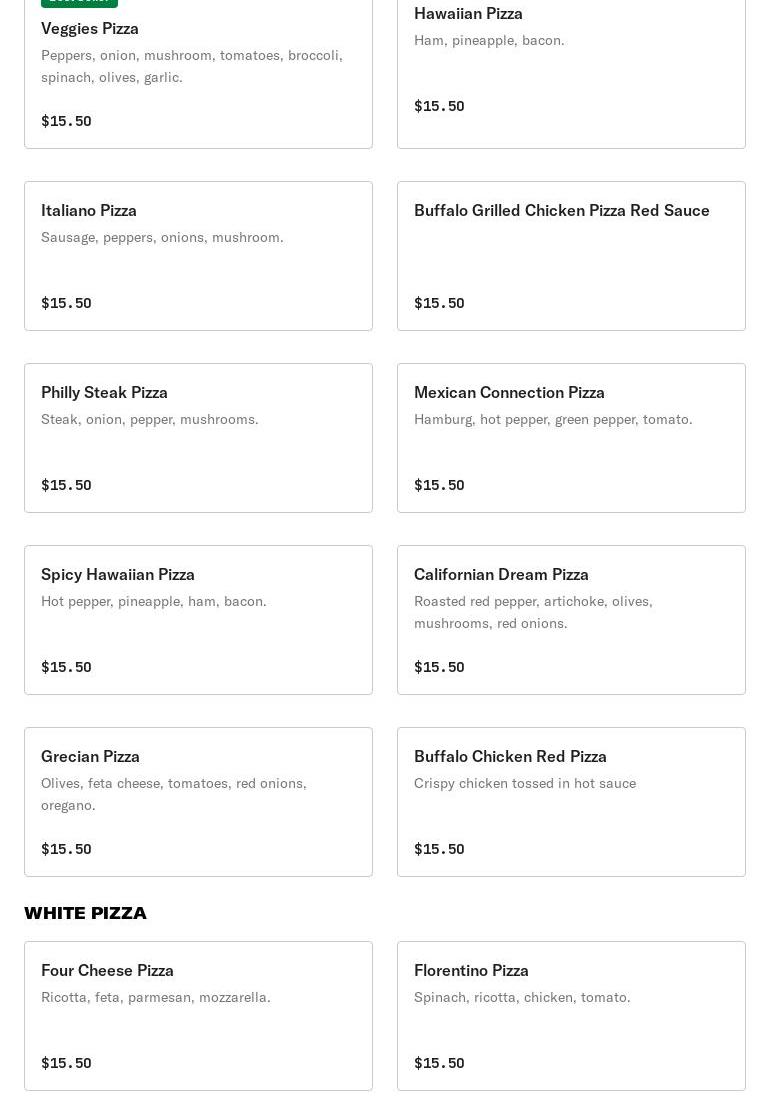Choose Buffalo Grilled Chicken Pizza Red Sauce

pos(571,256)
